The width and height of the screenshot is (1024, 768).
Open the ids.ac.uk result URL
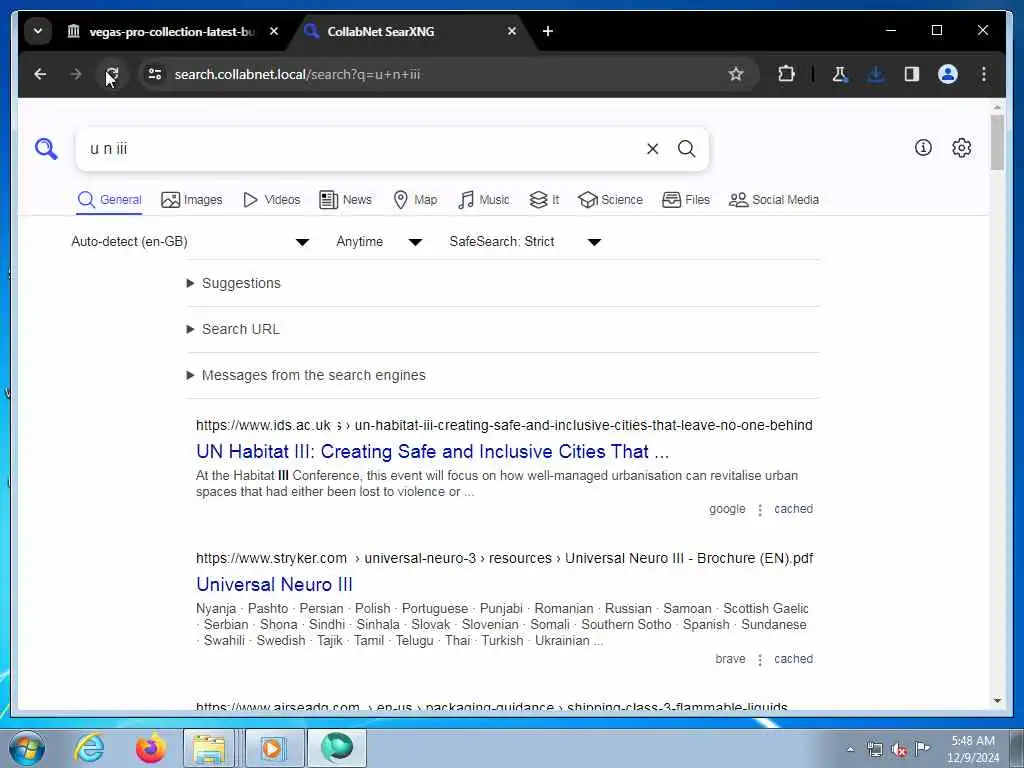click(504, 425)
